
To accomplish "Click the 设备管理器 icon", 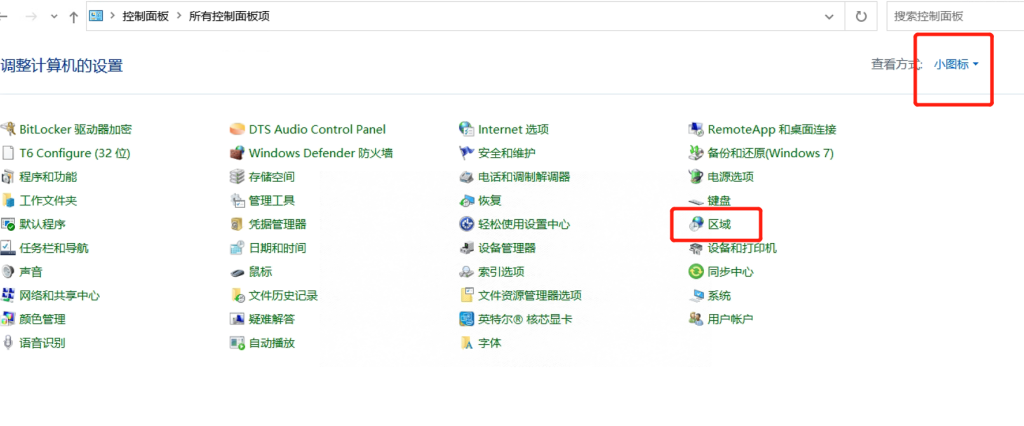I will (x=466, y=248).
